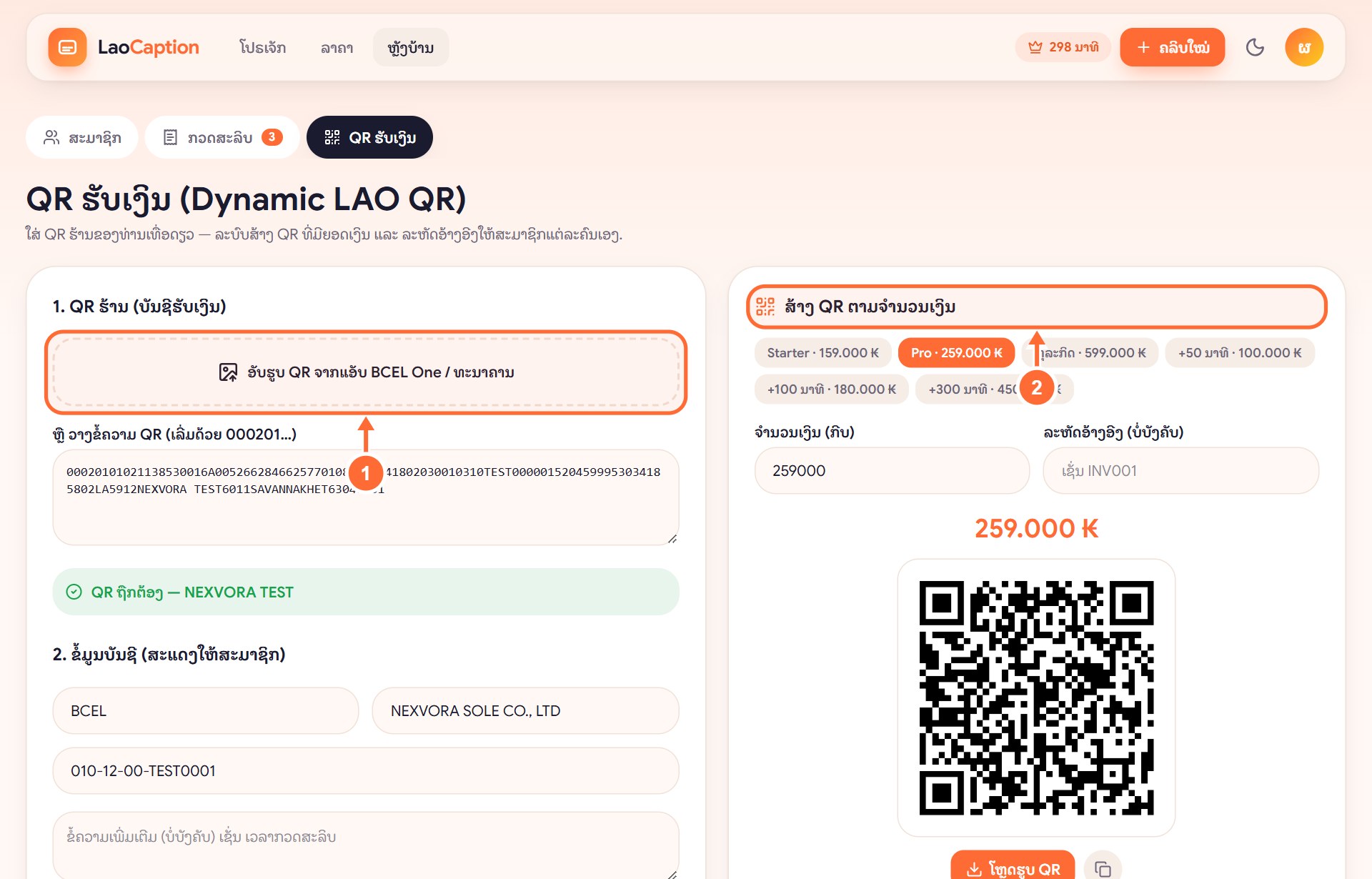1372x879 pixels.
Task: Switch to the ກວດສະລິບ tab
Action: [222, 137]
